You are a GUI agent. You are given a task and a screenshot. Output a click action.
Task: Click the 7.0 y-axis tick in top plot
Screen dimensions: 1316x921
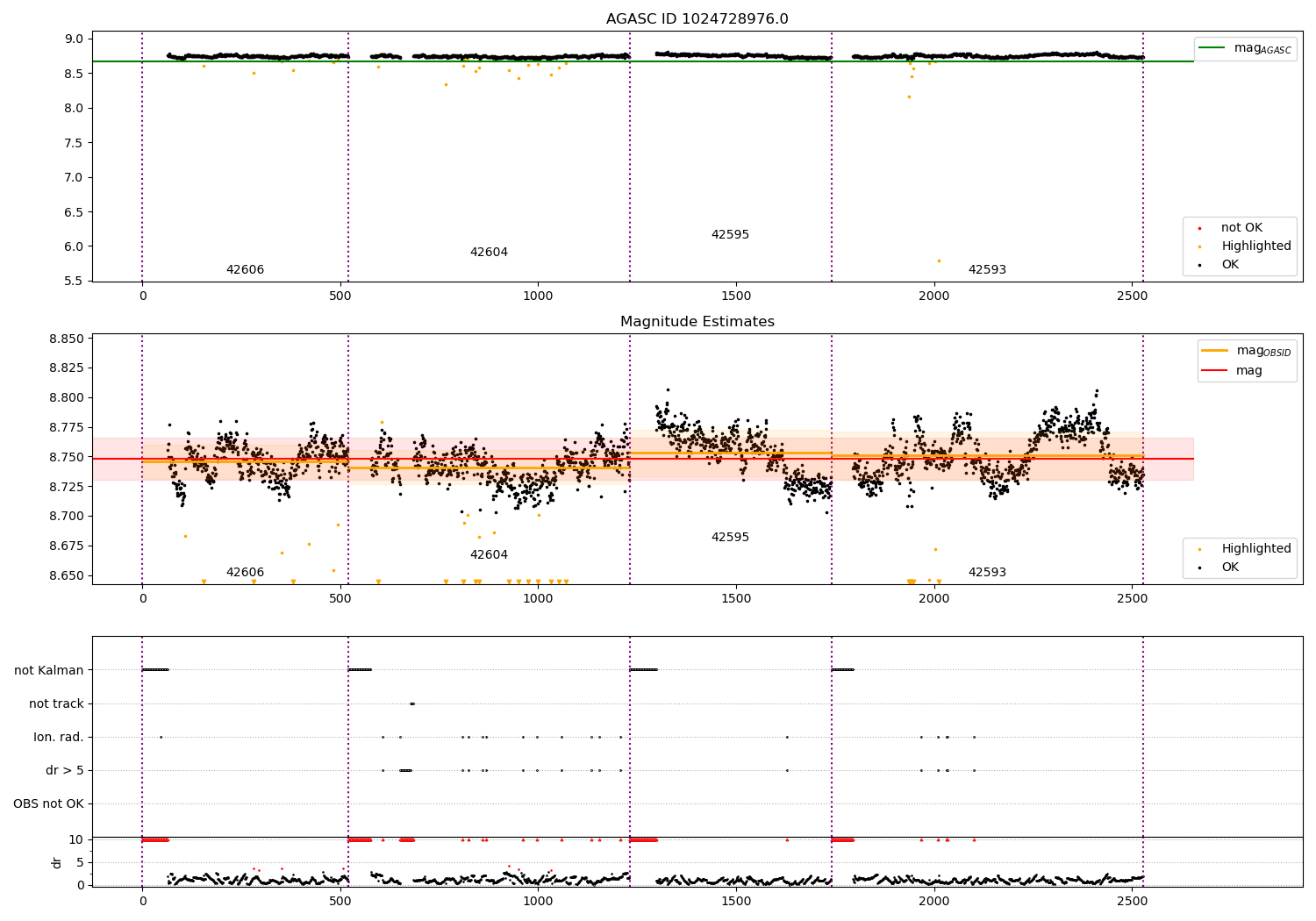(x=75, y=178)
